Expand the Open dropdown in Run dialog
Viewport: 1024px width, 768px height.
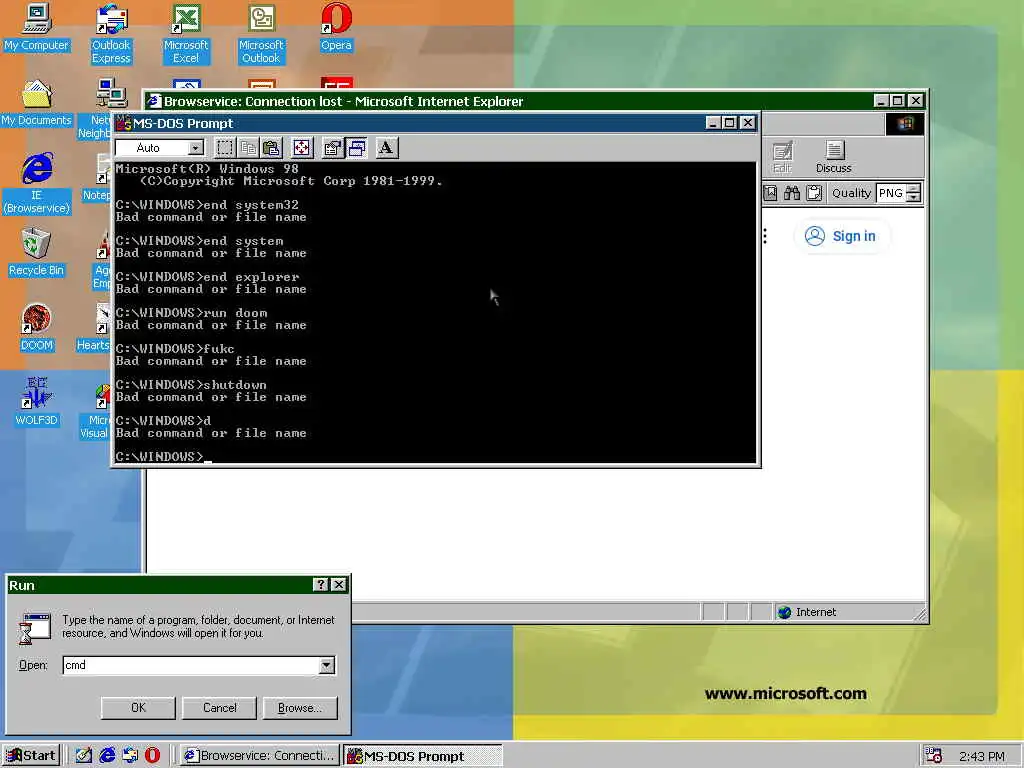[x=327, y=665]
